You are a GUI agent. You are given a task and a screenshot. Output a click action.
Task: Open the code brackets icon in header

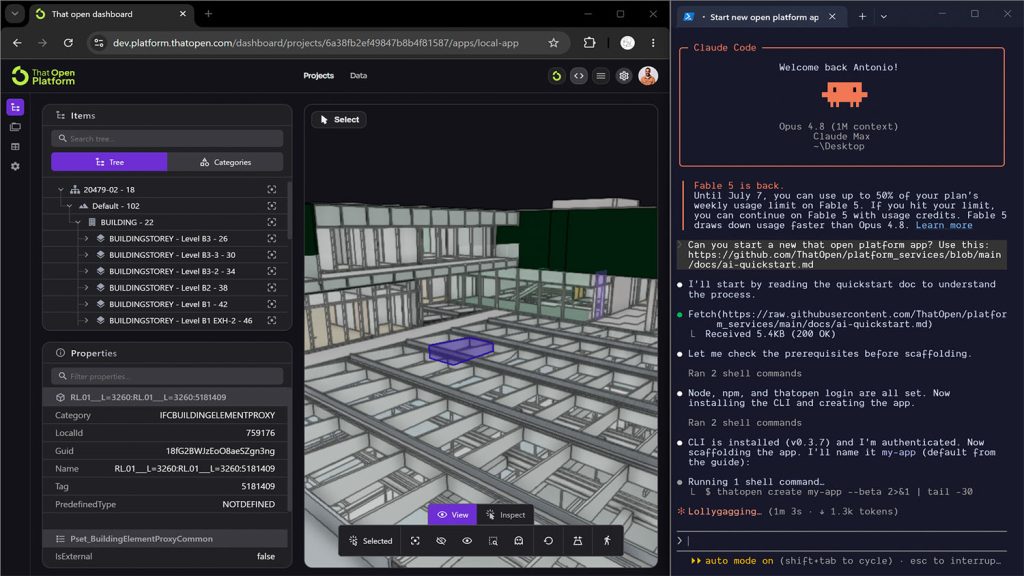579,76
